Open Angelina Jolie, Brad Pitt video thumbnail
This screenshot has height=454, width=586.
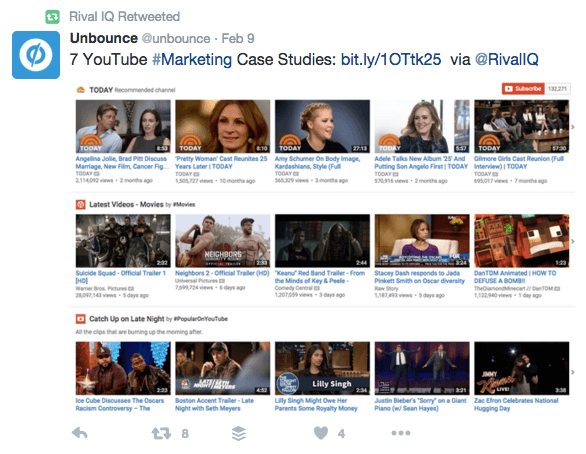123,126
